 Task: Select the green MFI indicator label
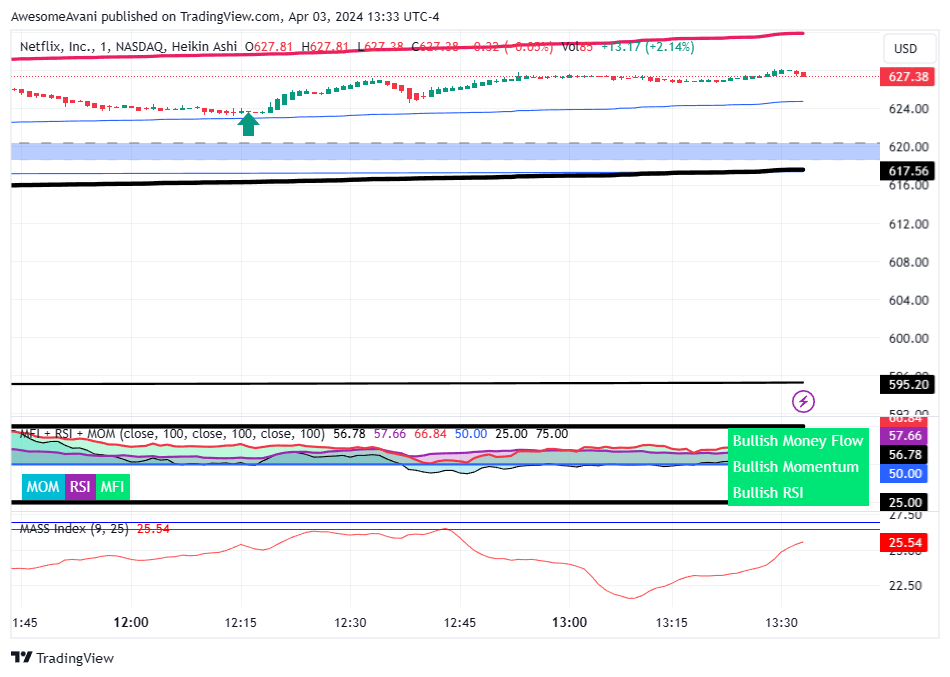(112, 487)
